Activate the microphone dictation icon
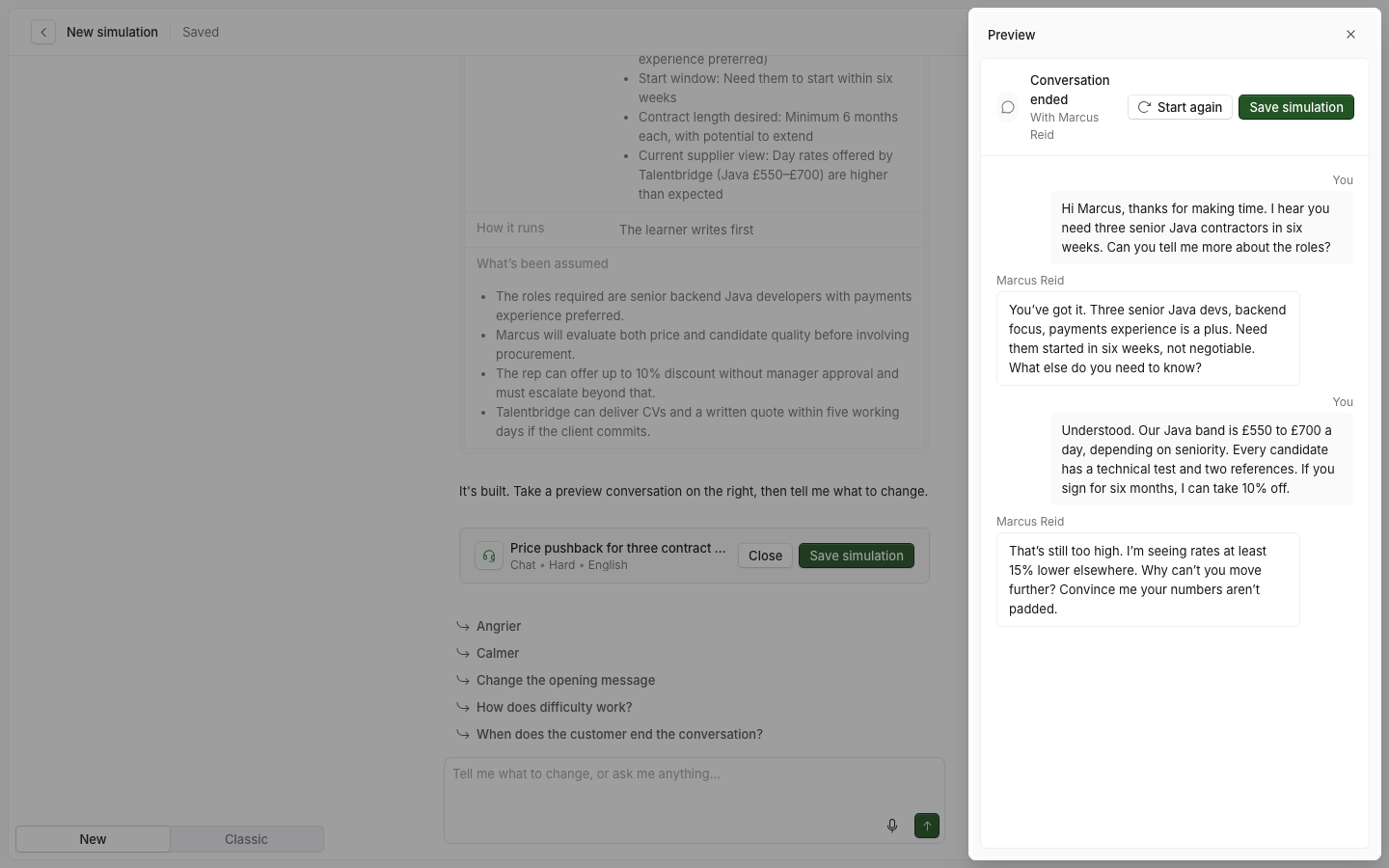 click(892, 826)
